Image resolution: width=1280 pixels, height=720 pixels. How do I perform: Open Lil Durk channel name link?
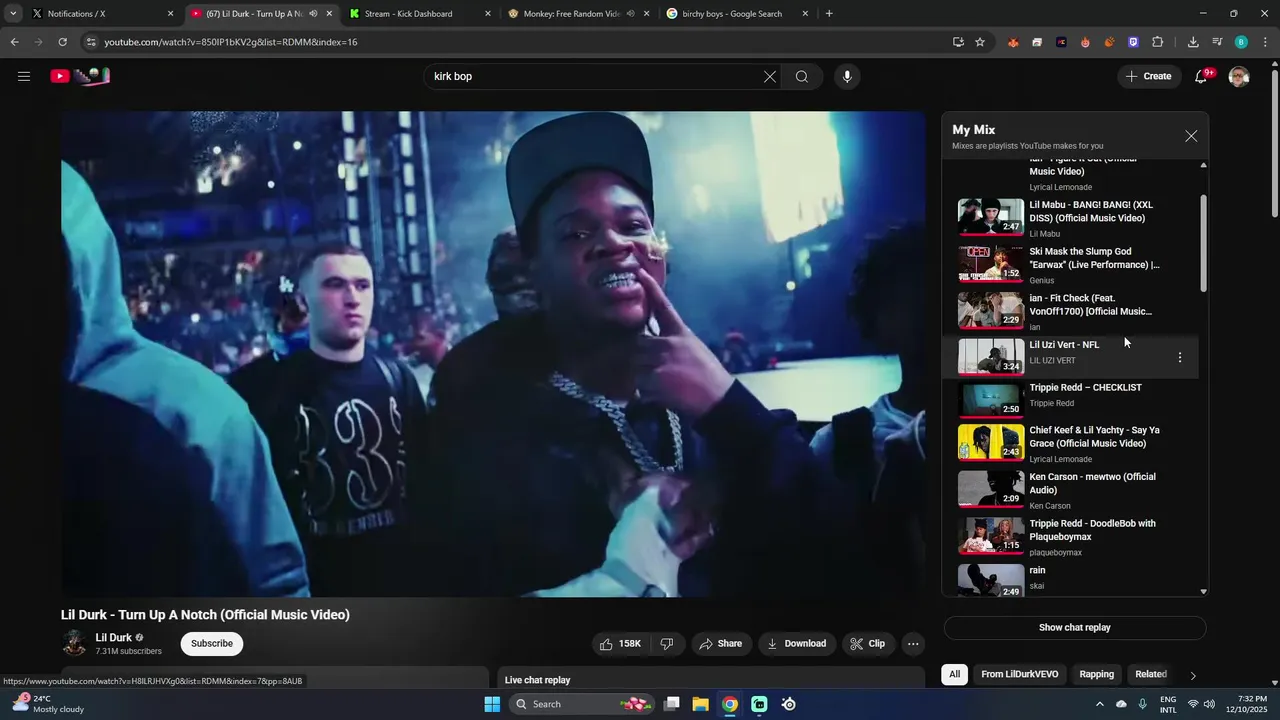click(x=113, y=637)
